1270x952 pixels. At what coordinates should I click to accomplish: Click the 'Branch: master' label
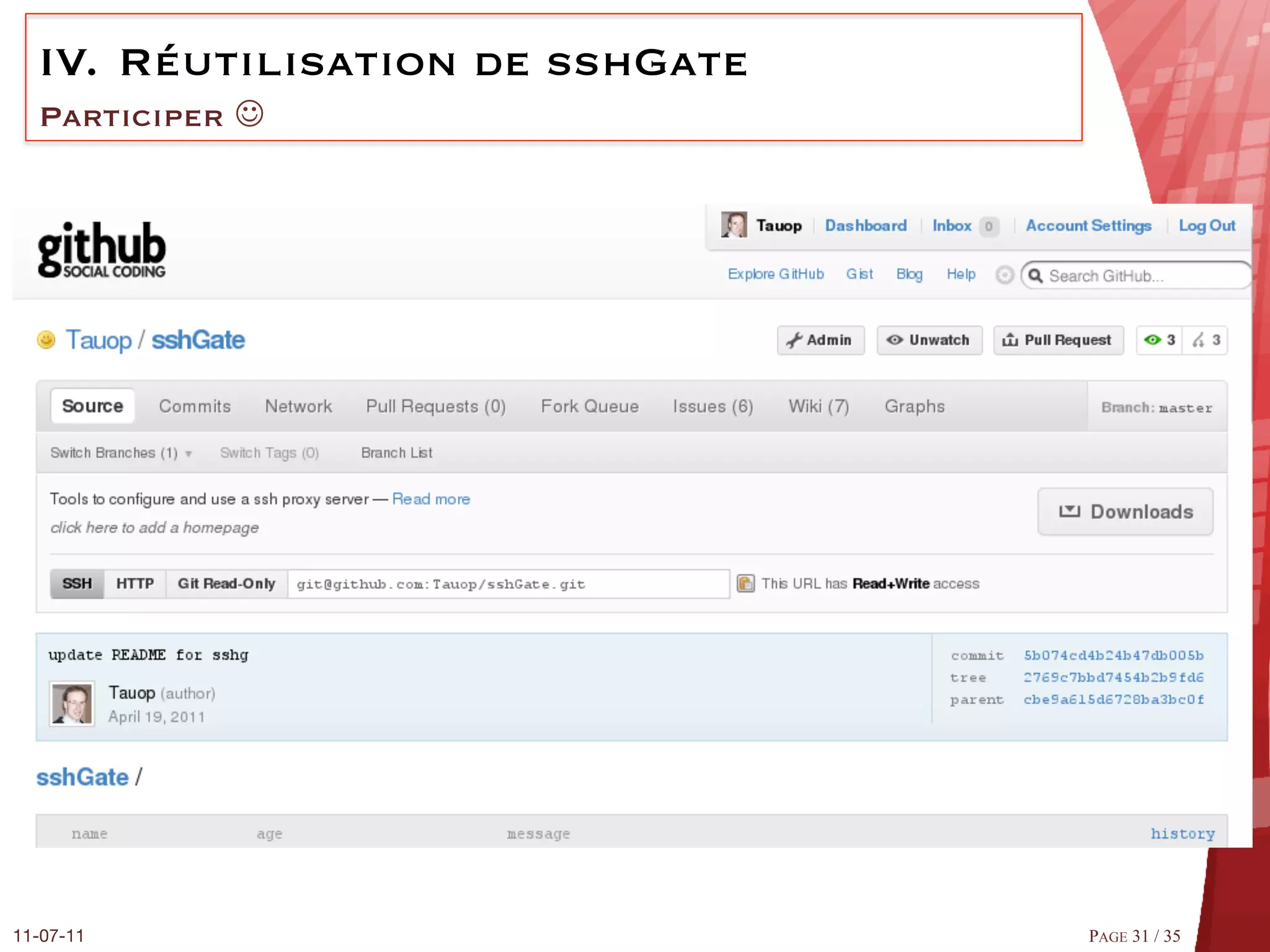[1157, 407]
